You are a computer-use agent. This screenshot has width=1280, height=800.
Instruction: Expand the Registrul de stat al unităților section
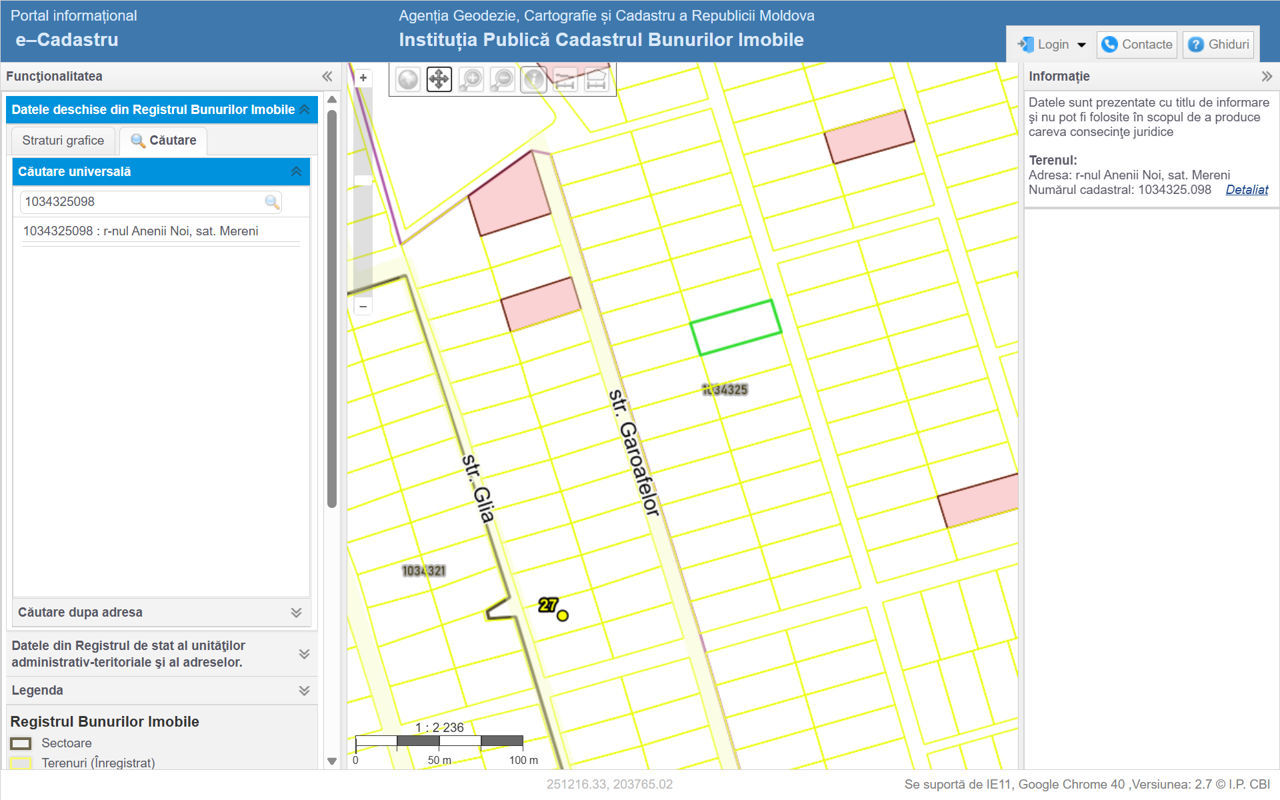coord(304,654)
